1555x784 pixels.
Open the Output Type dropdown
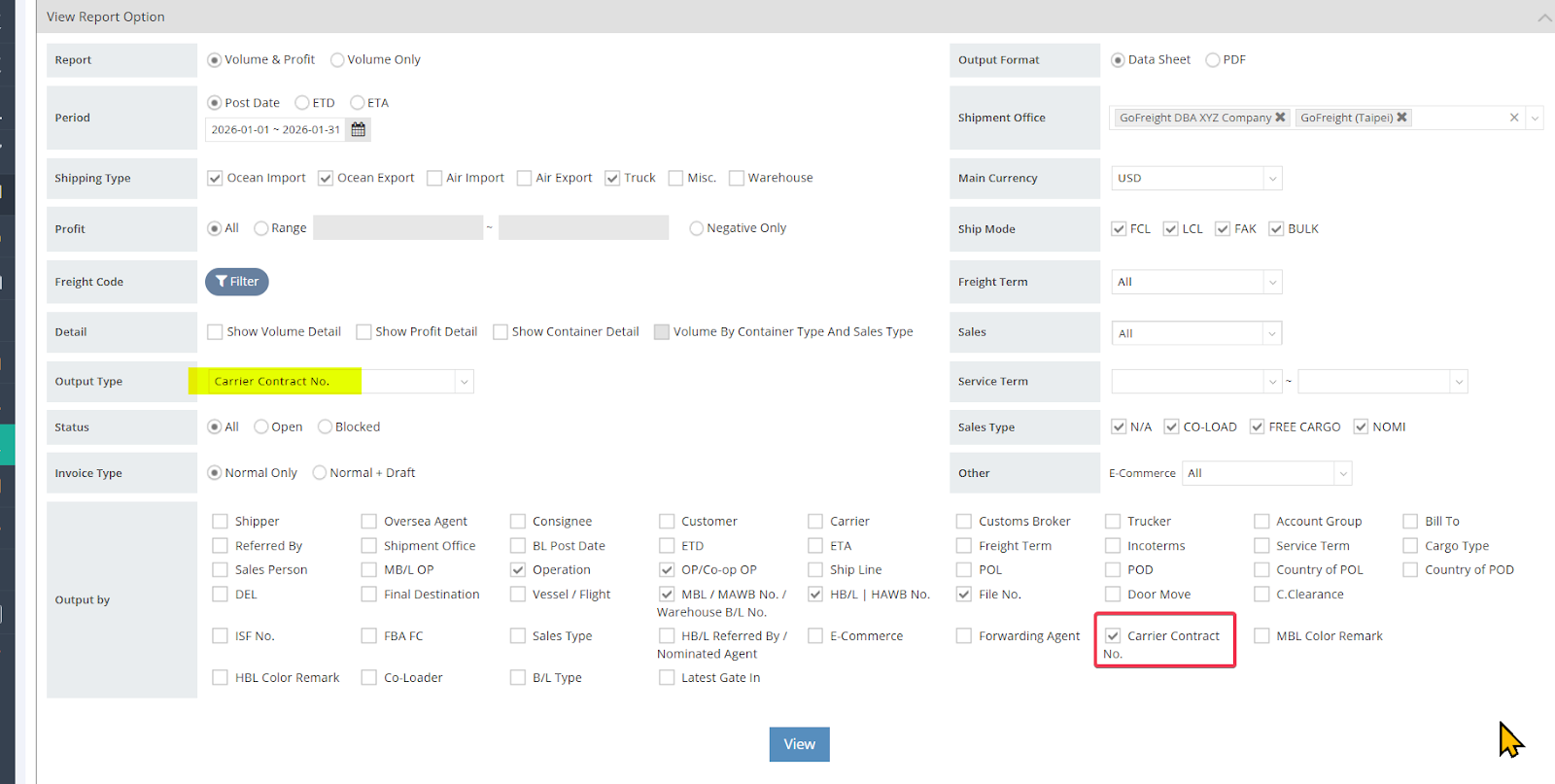pyautogui.click(x=464, y=382)
